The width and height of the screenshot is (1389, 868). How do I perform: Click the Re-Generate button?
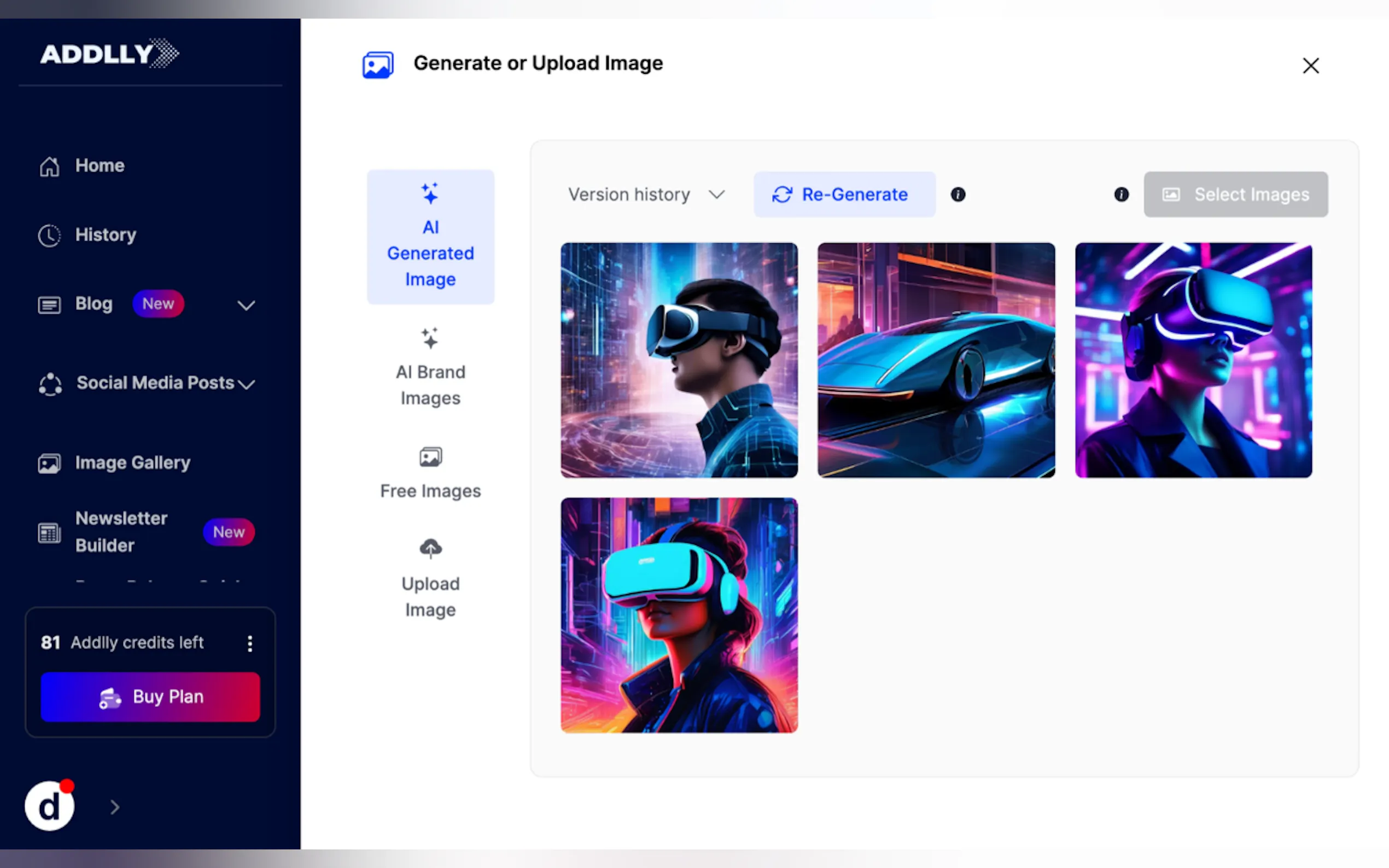coord(844,195)
